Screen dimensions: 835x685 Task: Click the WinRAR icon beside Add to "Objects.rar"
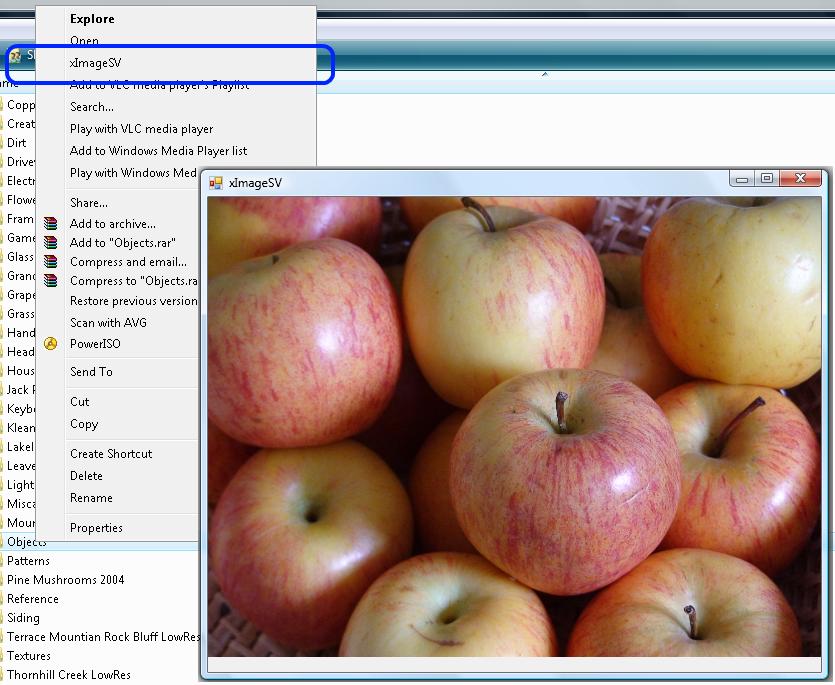point(51,242)
